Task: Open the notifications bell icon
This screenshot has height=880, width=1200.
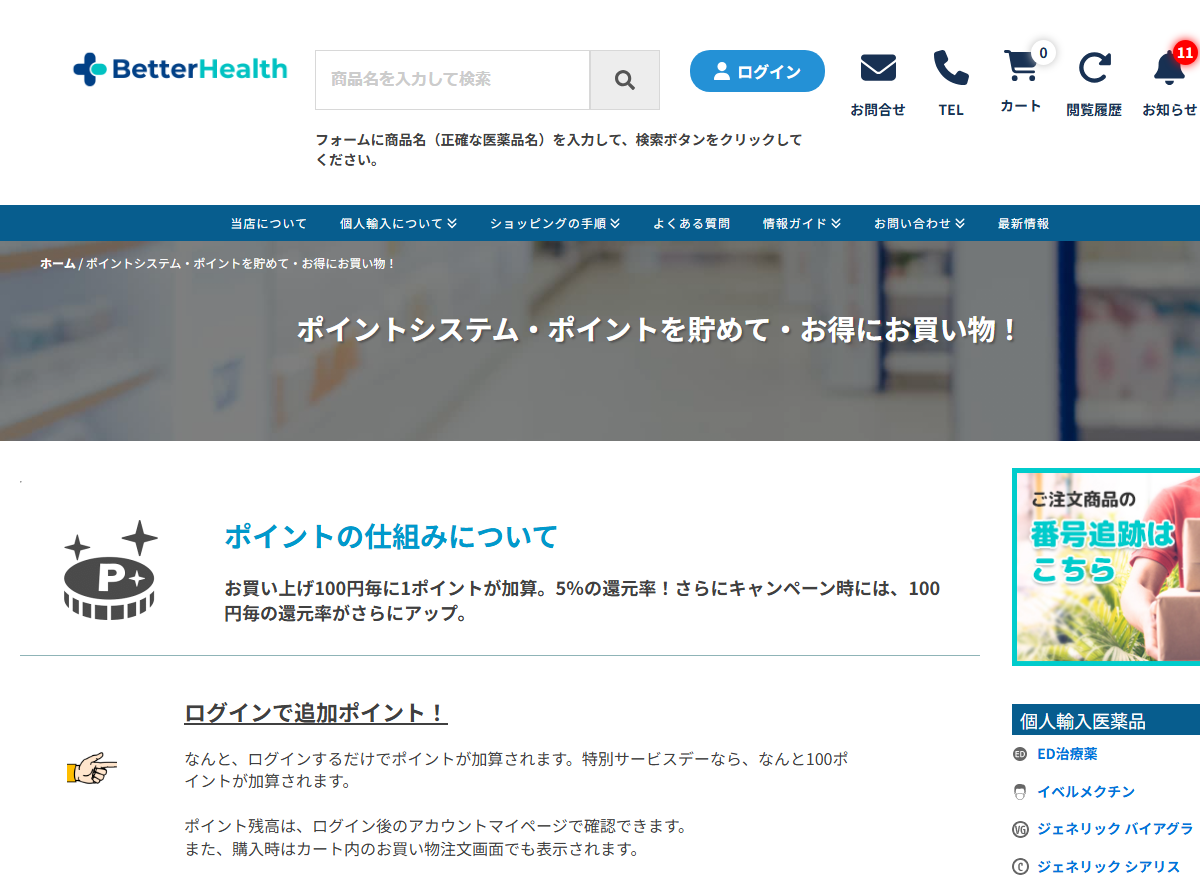Action: 1169,68
